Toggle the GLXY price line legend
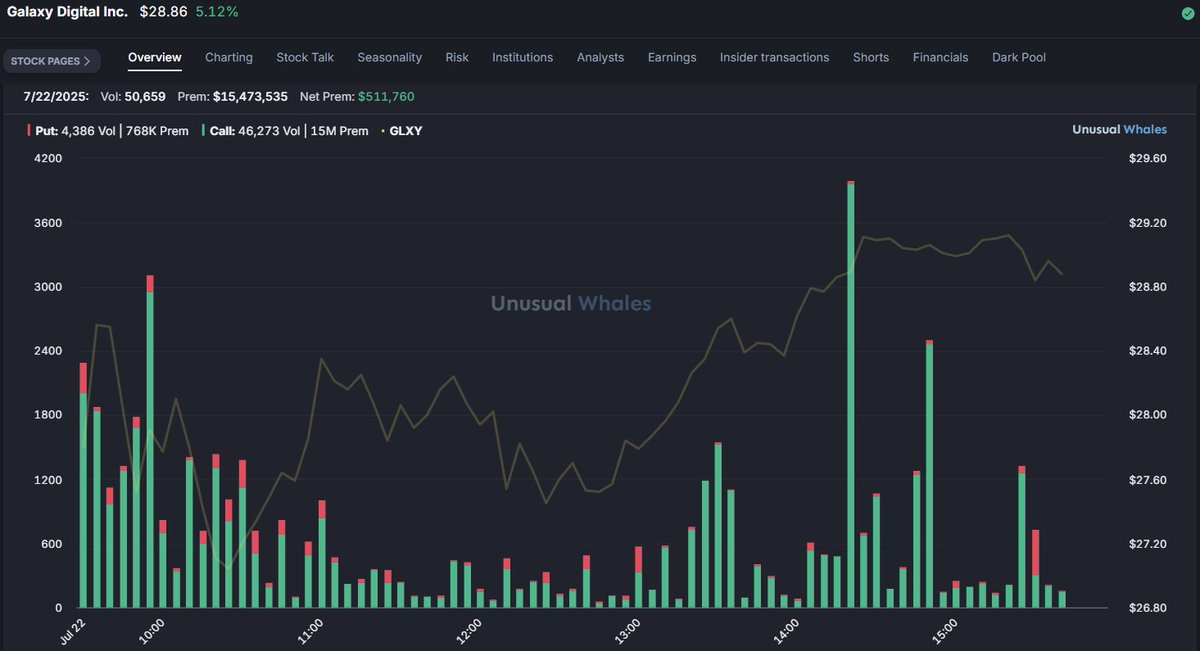This screenshot has height=651, width=1200. (402, 131)
